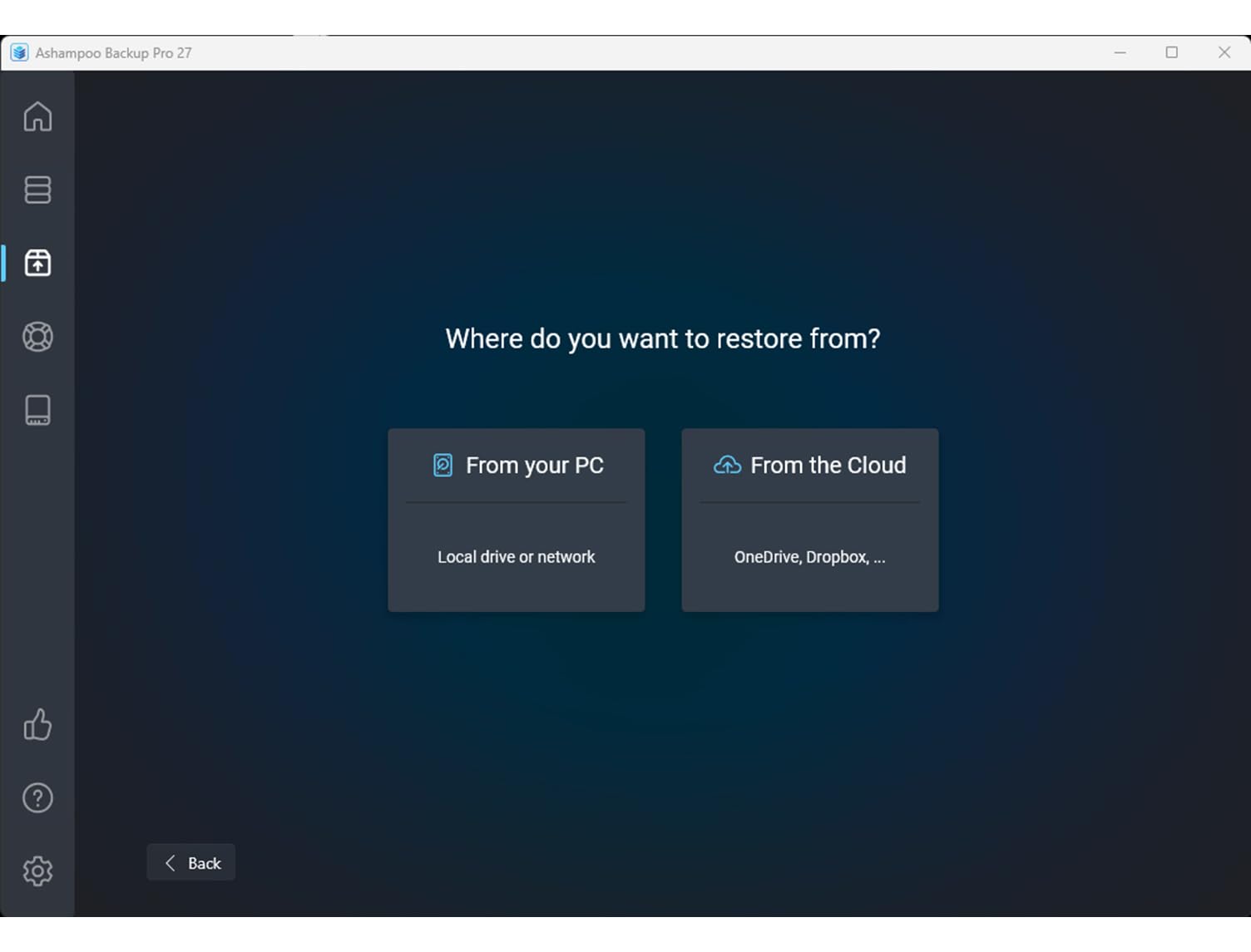Screen dimensions: 1251x952
Task: Select the restore box icon in sidebar
Action: tap(37, 263)
